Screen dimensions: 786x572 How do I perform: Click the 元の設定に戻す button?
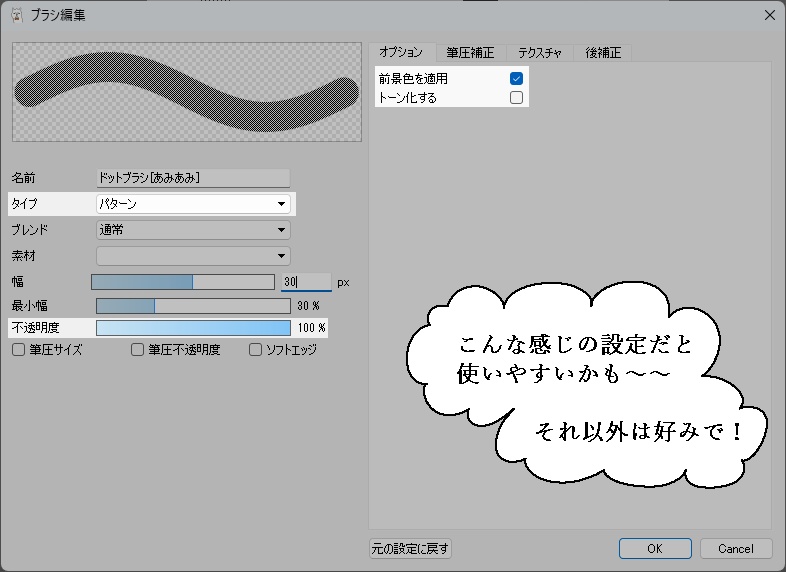click(410, 548)
